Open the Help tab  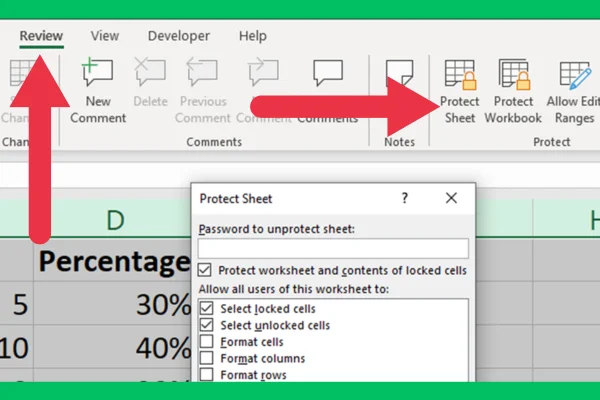coord(253,36)
